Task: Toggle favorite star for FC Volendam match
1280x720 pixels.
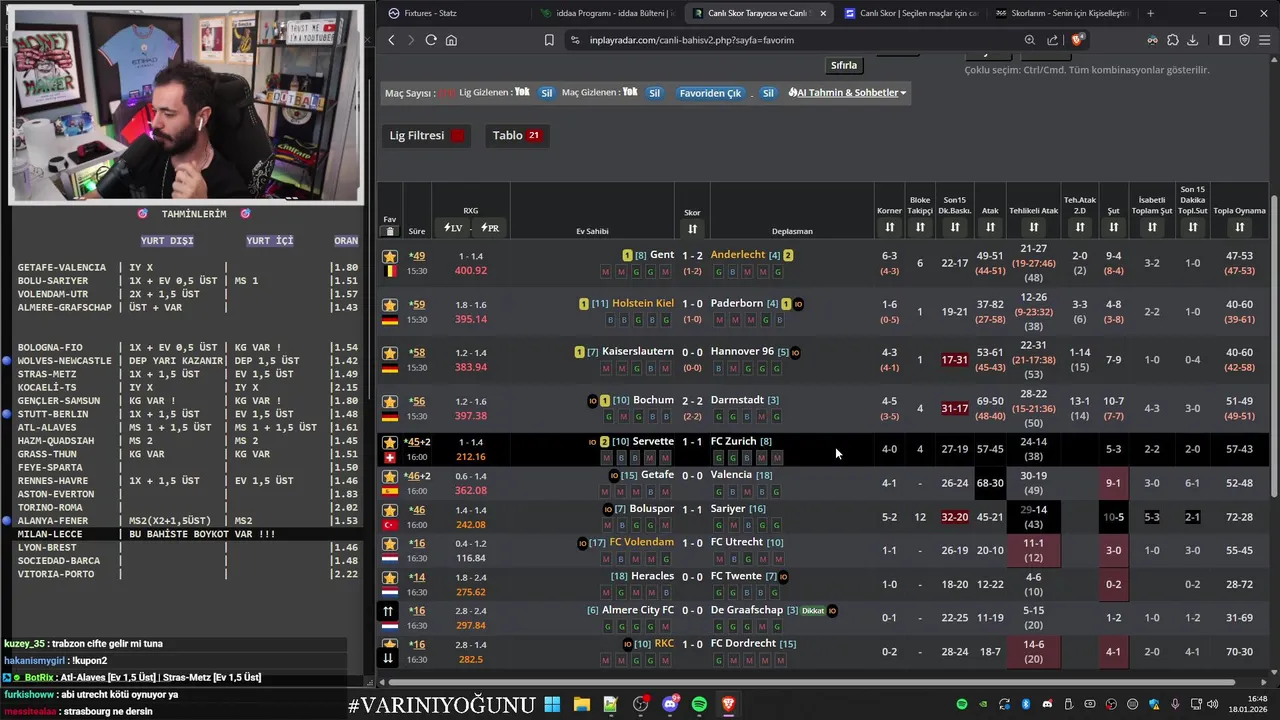Action: tap(390, 544)
